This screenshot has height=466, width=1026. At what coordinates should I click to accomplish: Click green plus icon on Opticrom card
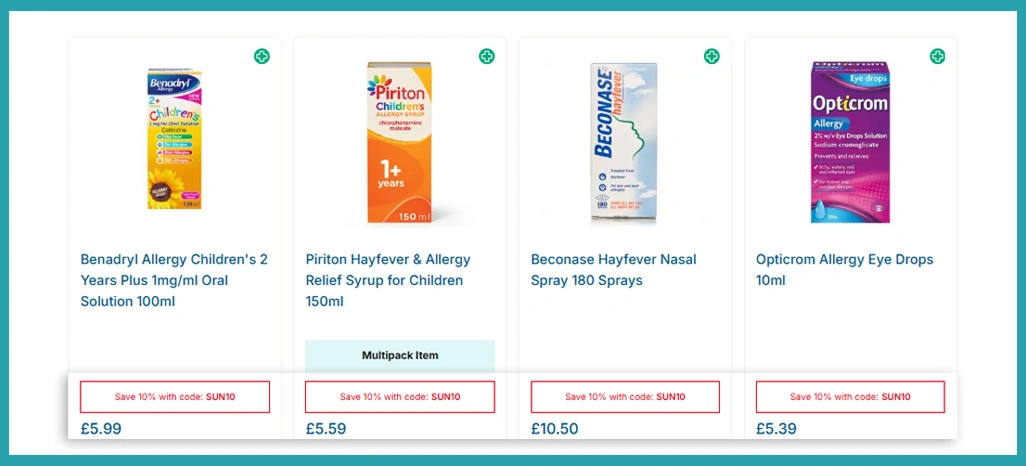coord(938,56)
